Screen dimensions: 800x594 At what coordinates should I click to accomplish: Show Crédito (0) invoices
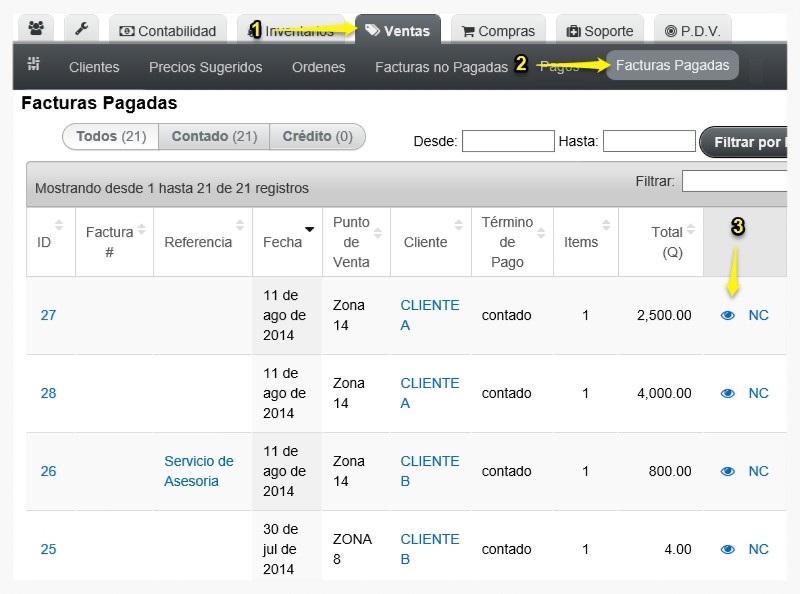(x=317, y=136)
